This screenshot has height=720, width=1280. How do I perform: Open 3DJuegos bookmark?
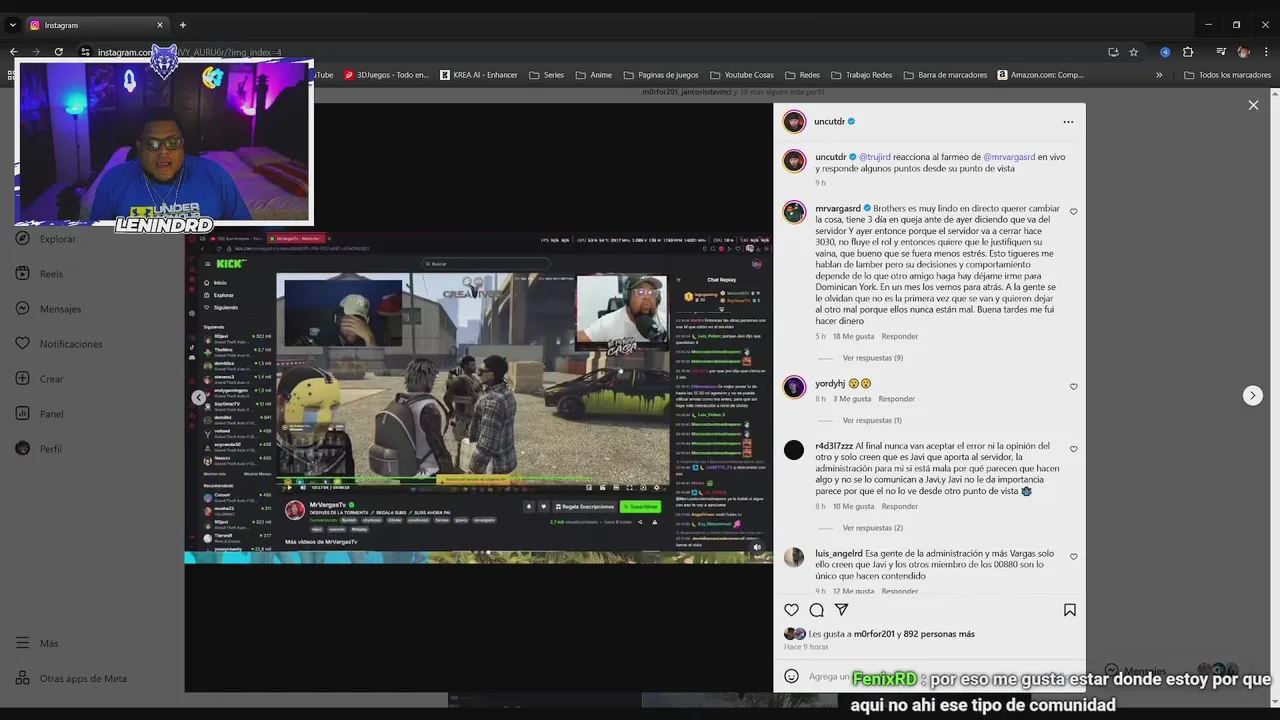point(386,75)
